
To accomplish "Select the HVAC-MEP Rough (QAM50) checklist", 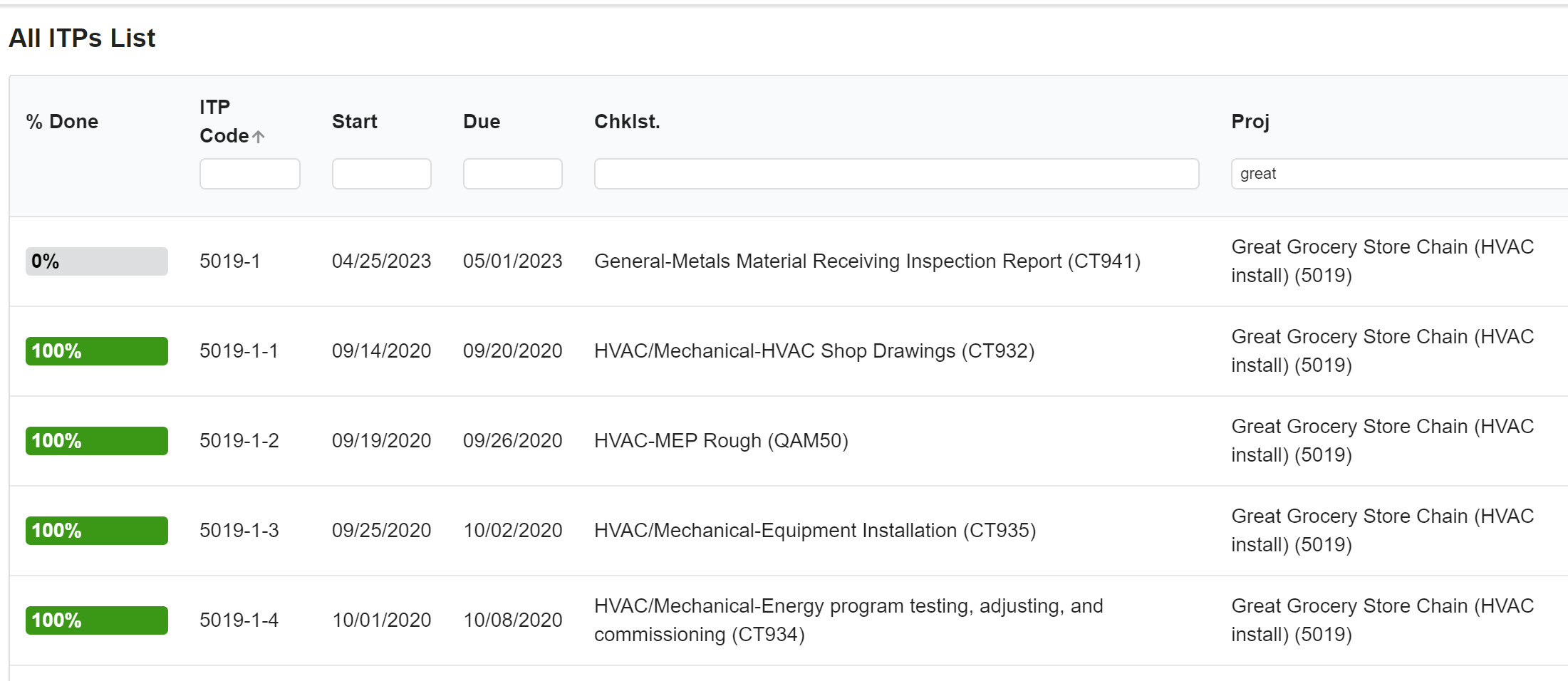I will coord(721,441).
